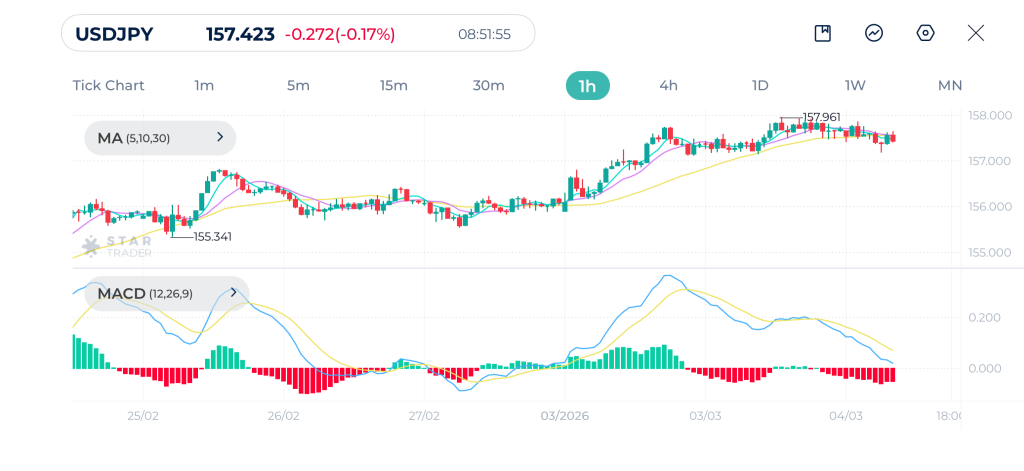Viewport: 1024px width, 471px height.
Task: Select the 1h timeframe
Action: coord(588,86)
